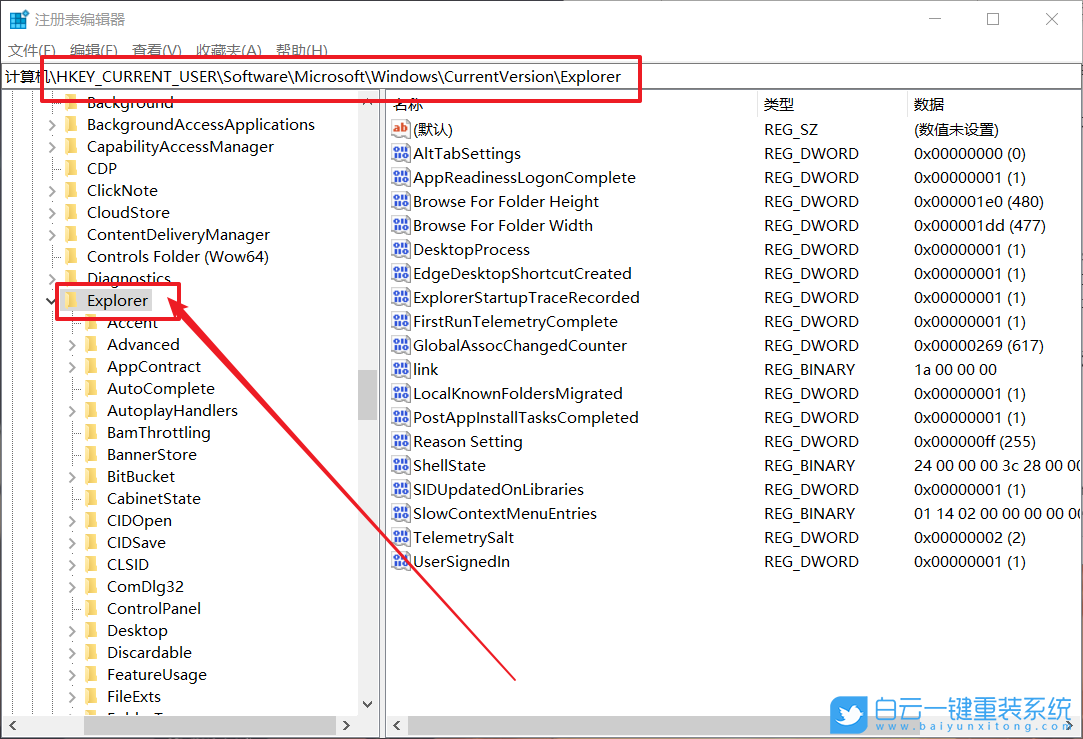This screenshot has height=739, width=1083.
Task: Click the icon of SlowContextMenuEntries value
Action: [x=400, y=514]
